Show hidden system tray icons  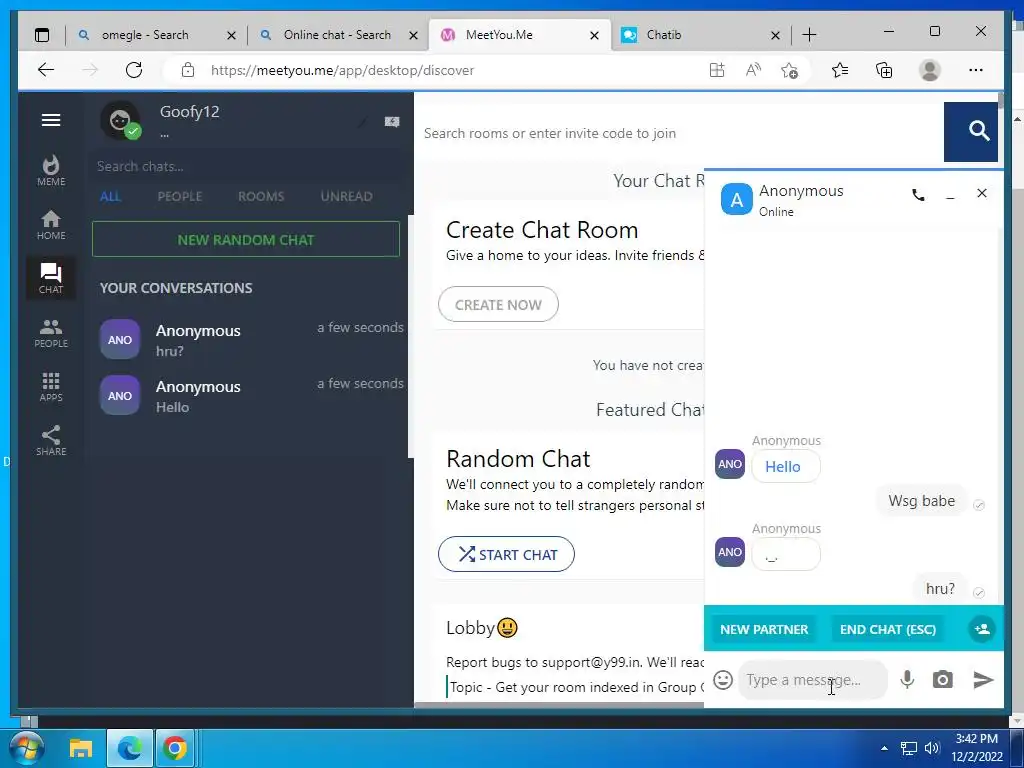pos(884,748)
